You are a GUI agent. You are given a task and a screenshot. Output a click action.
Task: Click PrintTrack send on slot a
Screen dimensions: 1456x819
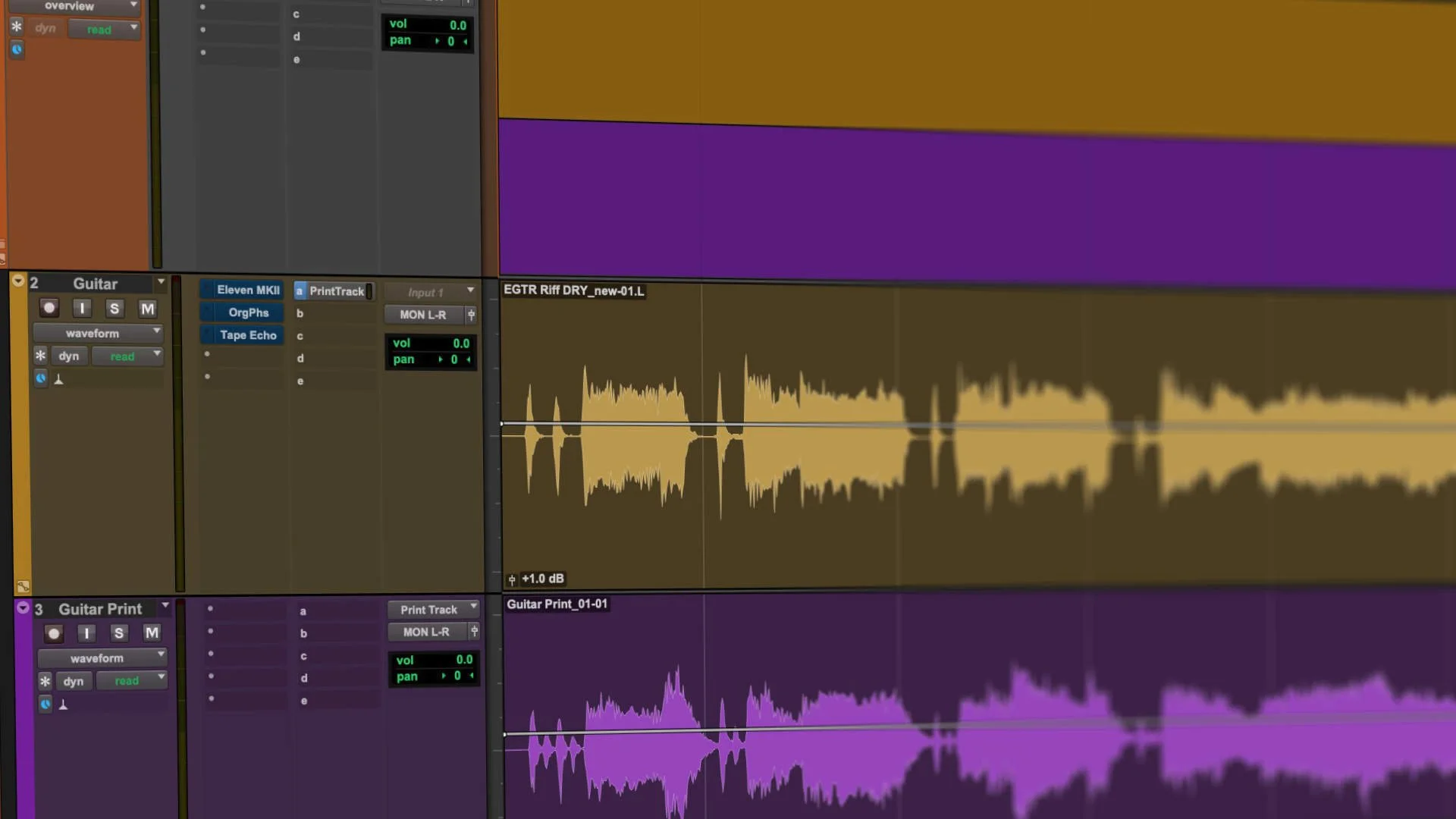pyautogui.click(x=336, y=291)
